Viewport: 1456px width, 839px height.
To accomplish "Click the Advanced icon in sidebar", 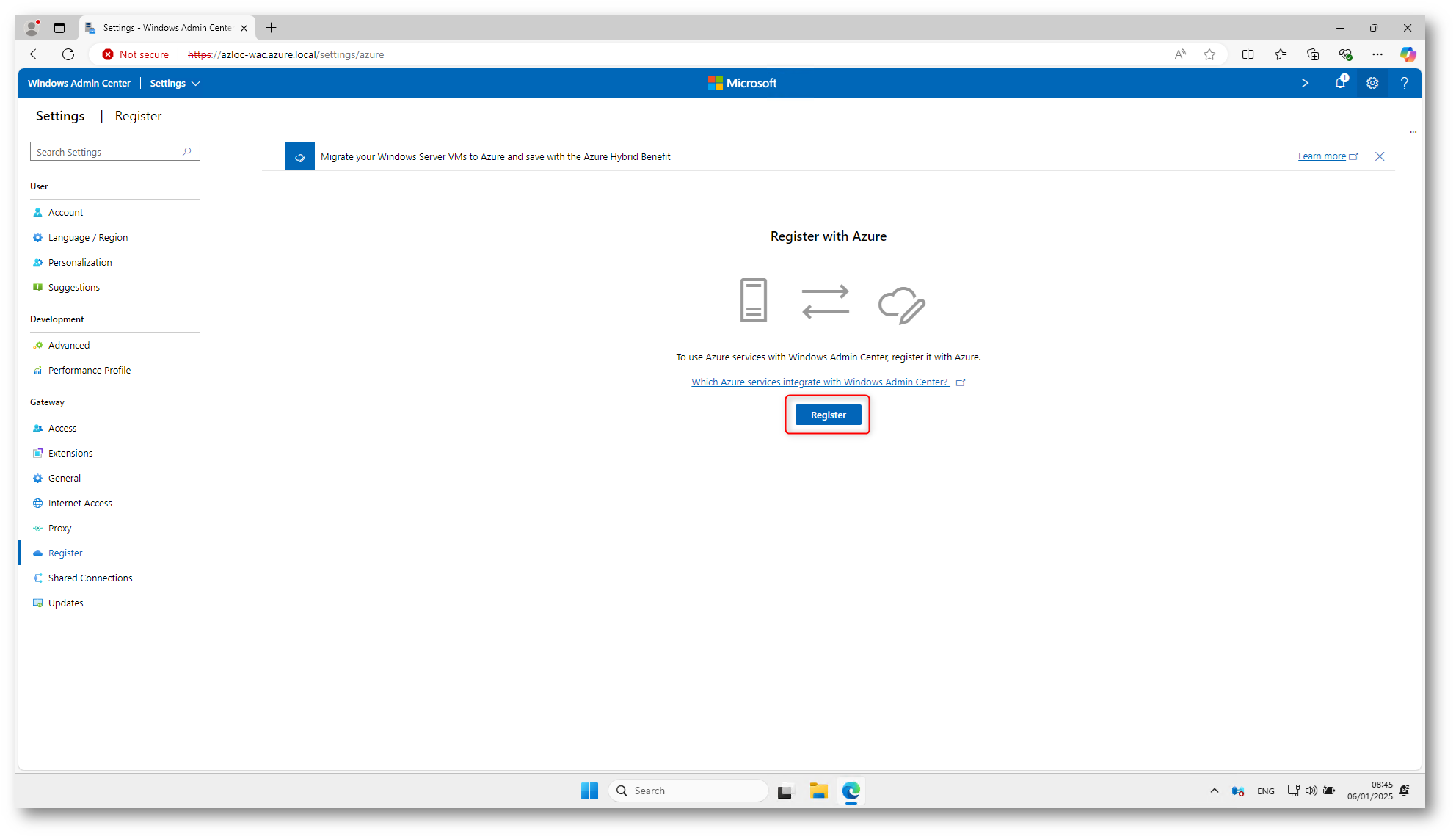I will (37, 346).
